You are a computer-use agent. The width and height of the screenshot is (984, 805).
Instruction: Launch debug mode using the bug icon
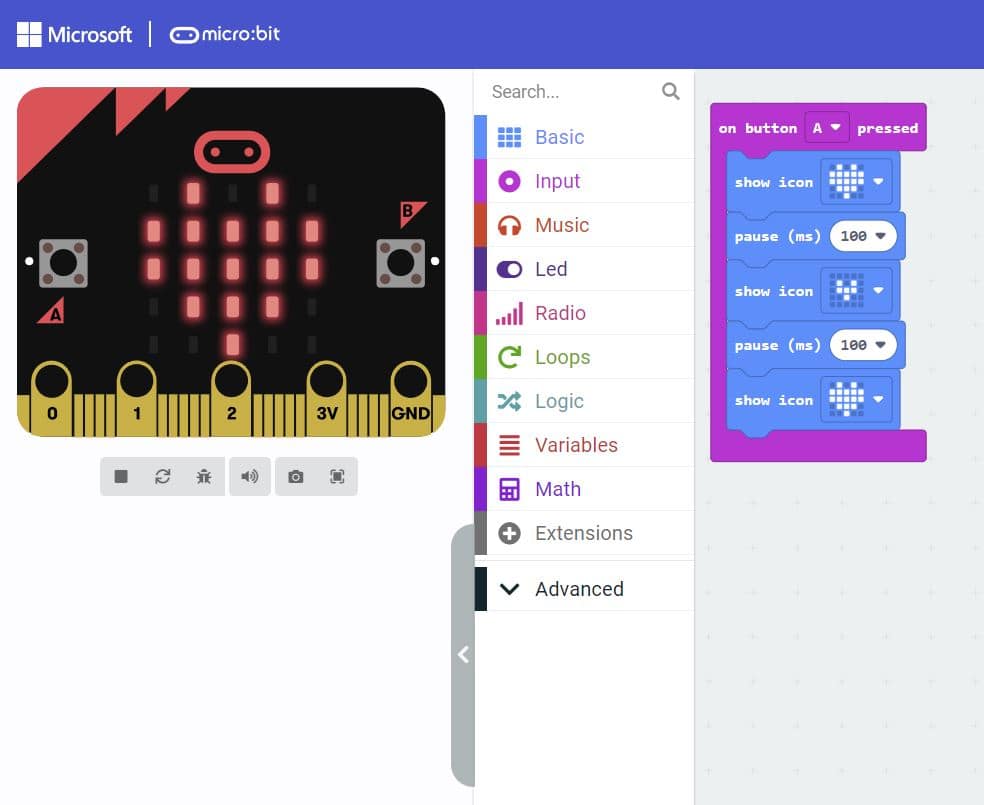(204, 476)
